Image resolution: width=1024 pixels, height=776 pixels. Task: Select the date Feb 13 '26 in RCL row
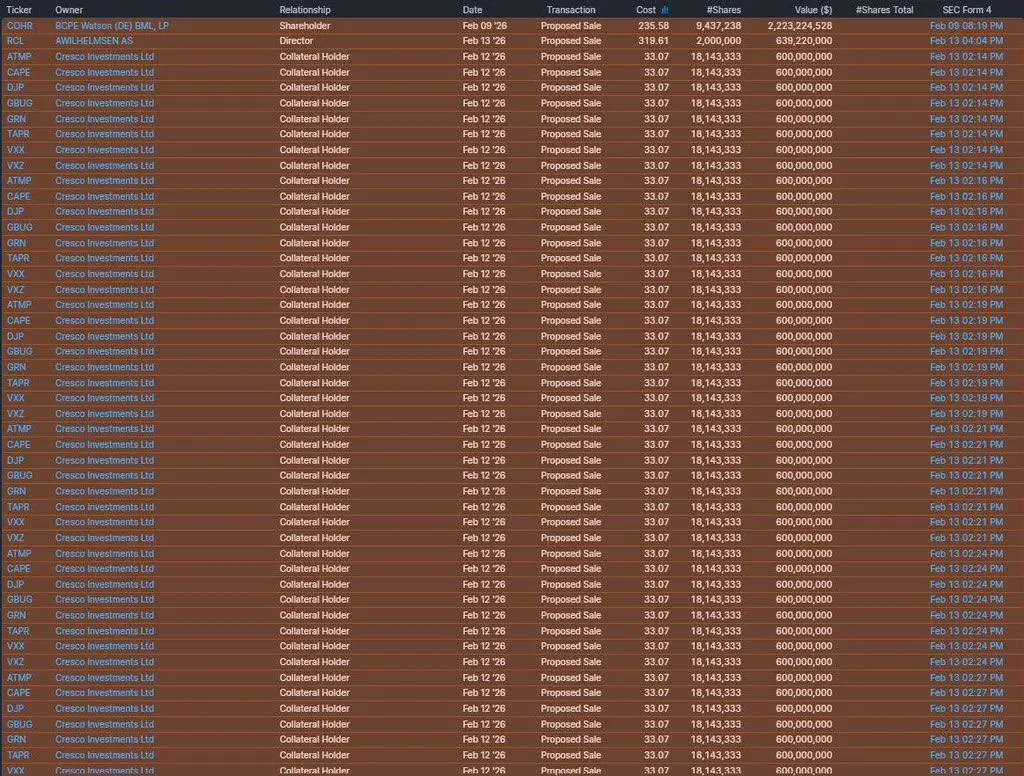click(x=484, y=40)
